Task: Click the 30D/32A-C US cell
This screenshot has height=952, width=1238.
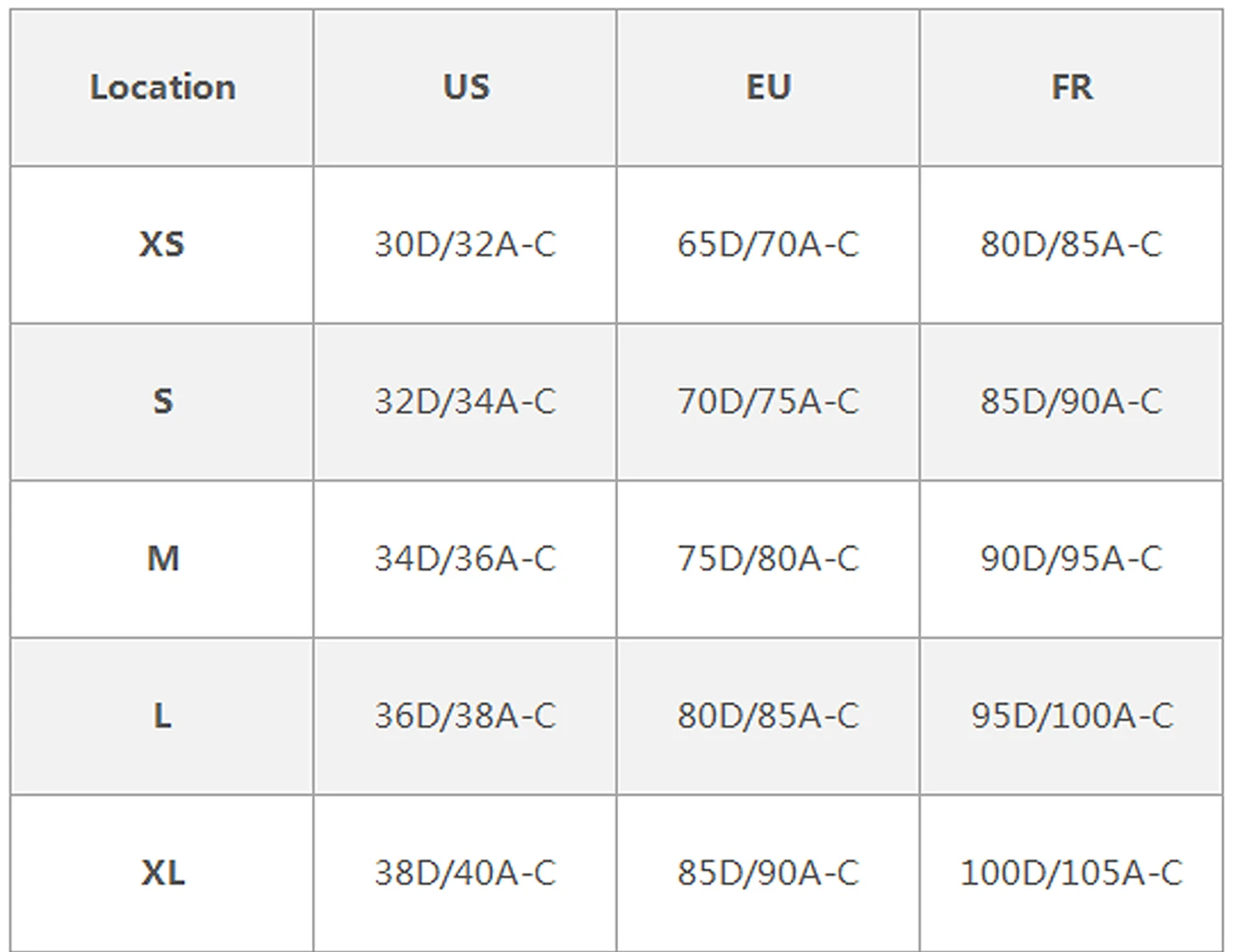Action: [465, 244]
